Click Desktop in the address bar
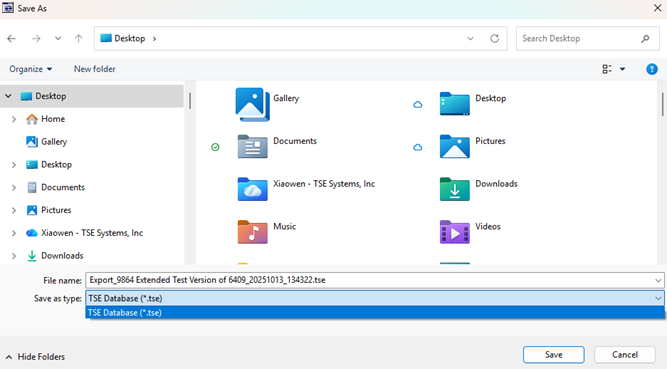 click(130, 39)
